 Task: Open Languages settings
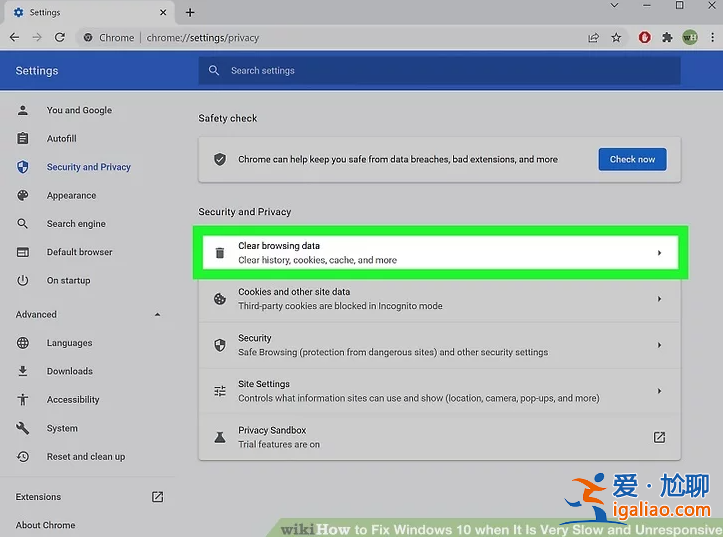coord(69,343)
